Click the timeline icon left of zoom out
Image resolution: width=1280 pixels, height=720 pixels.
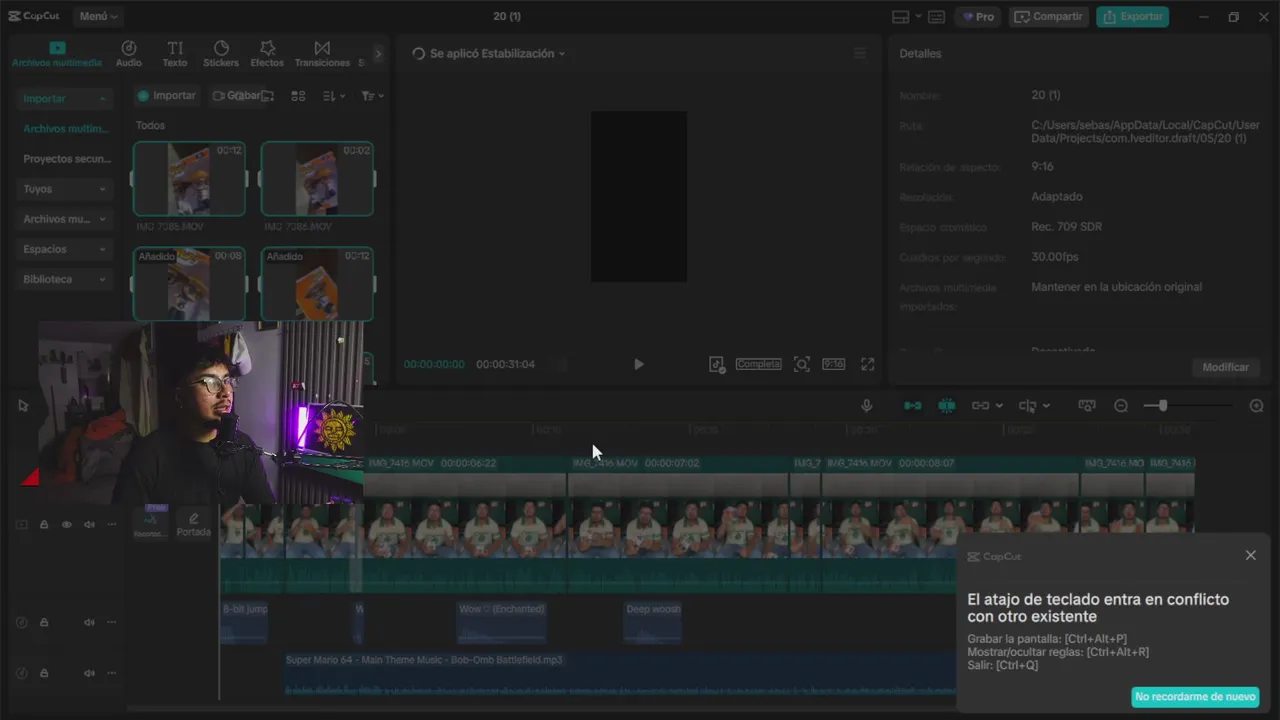click(x=1087, y=406)
